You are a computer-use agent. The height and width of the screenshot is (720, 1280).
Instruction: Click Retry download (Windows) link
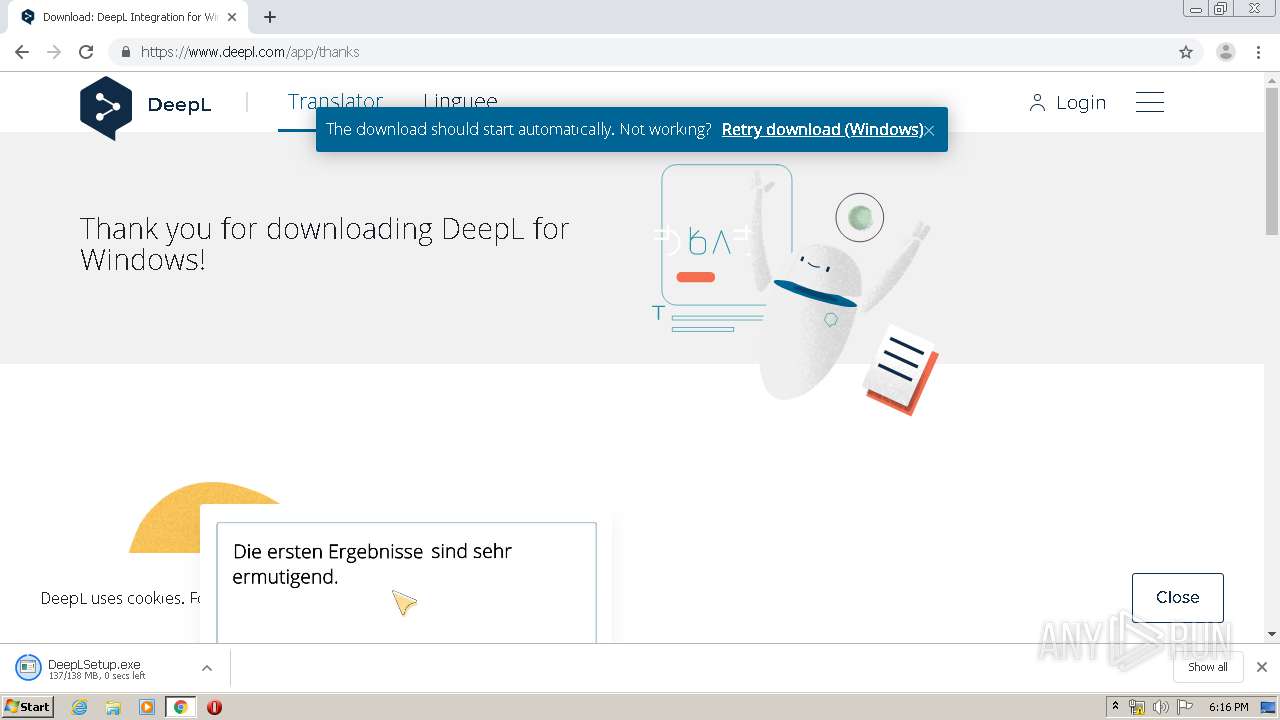coord(822,129)
